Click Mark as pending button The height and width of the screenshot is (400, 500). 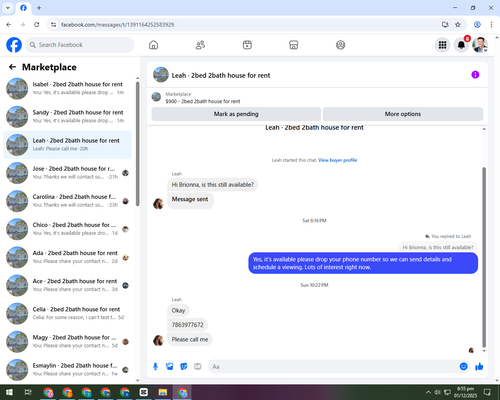click(x=236, y=114)
